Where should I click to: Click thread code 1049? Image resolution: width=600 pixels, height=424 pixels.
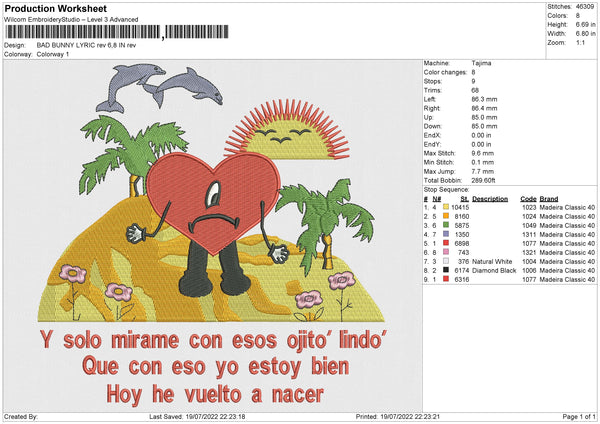529,225
